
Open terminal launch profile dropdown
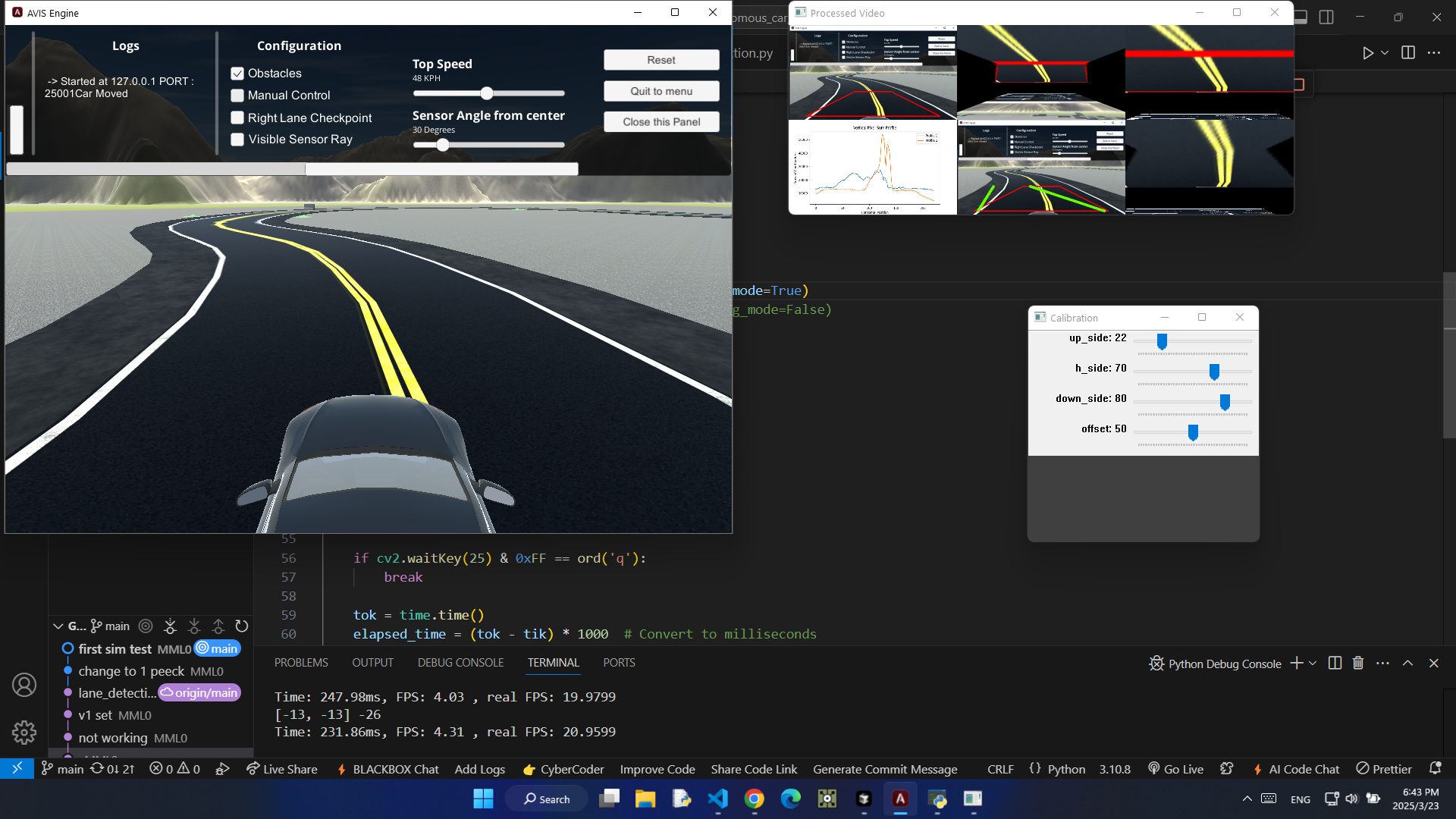coord(1313,664)
